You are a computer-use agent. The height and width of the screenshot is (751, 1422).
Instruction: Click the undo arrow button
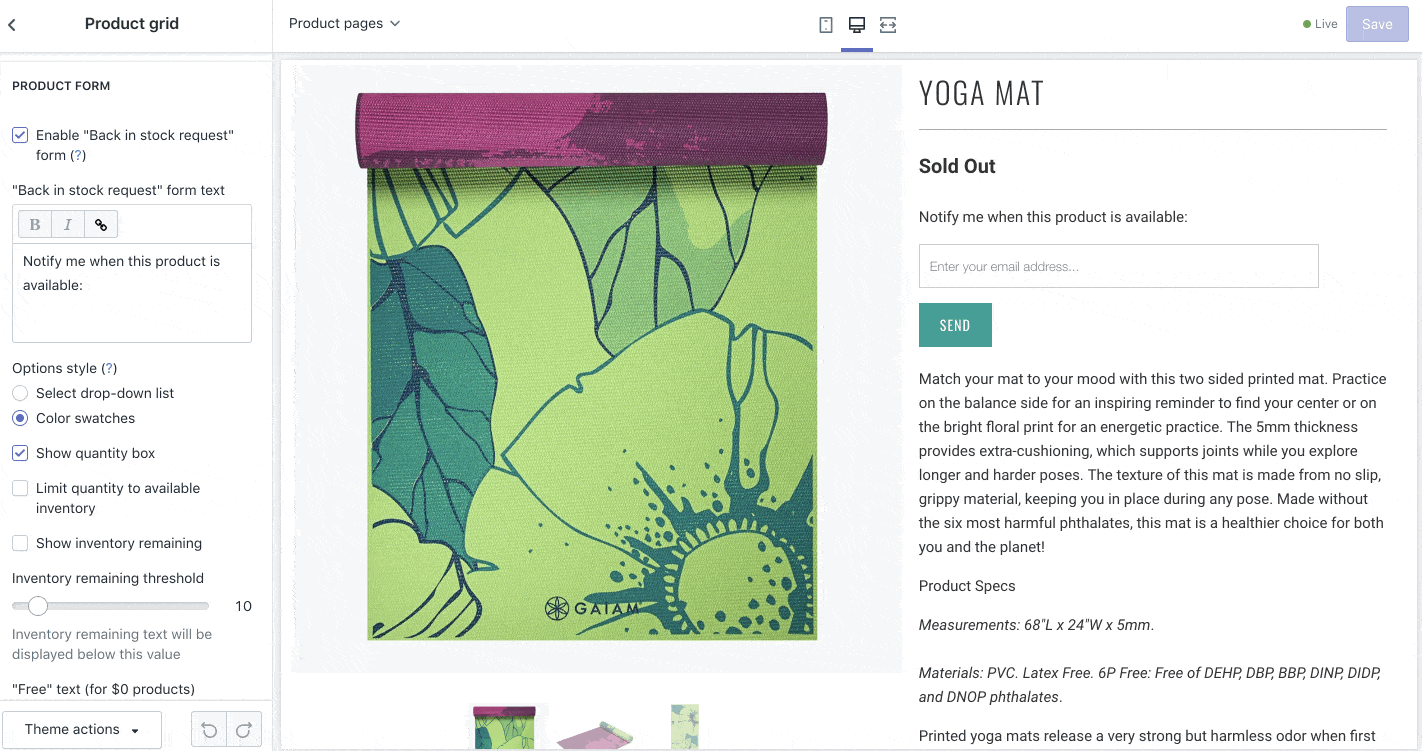[x=209, y=730]
